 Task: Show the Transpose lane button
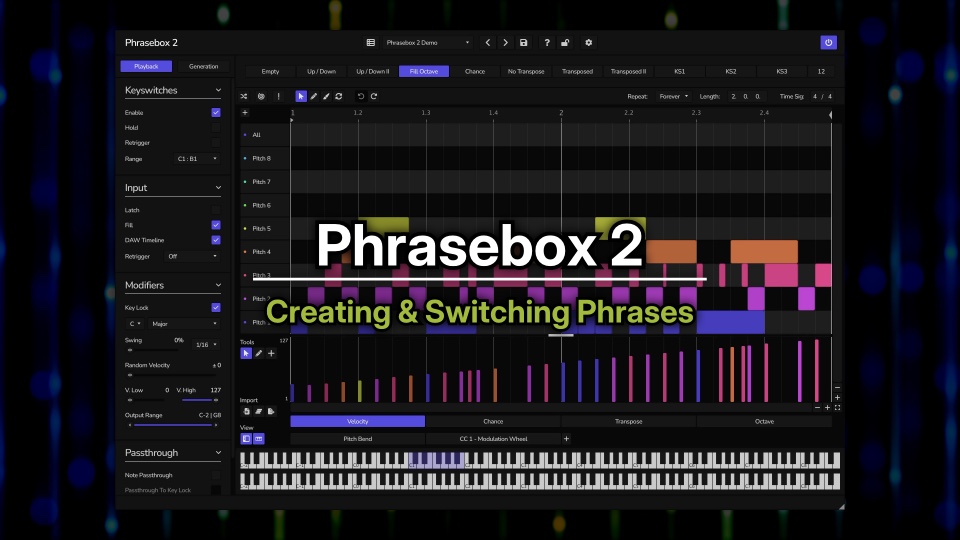coord(628,421)
